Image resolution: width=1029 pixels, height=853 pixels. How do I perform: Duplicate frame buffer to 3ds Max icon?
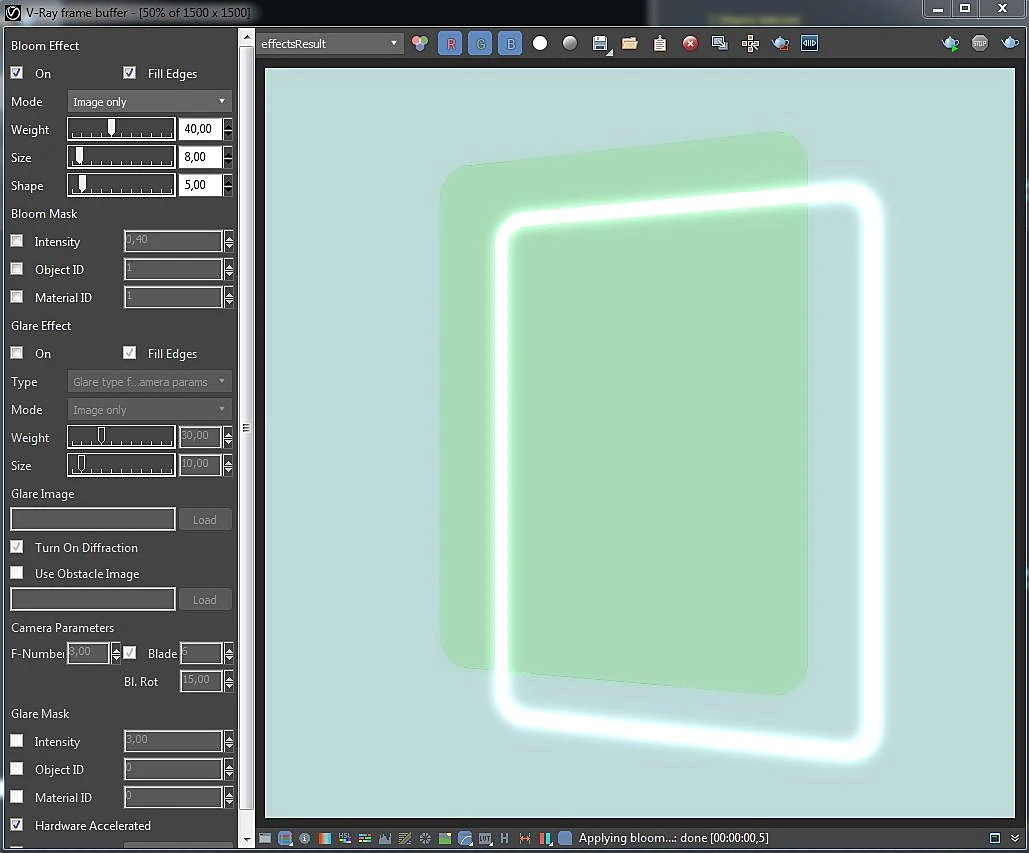[720, 43]
